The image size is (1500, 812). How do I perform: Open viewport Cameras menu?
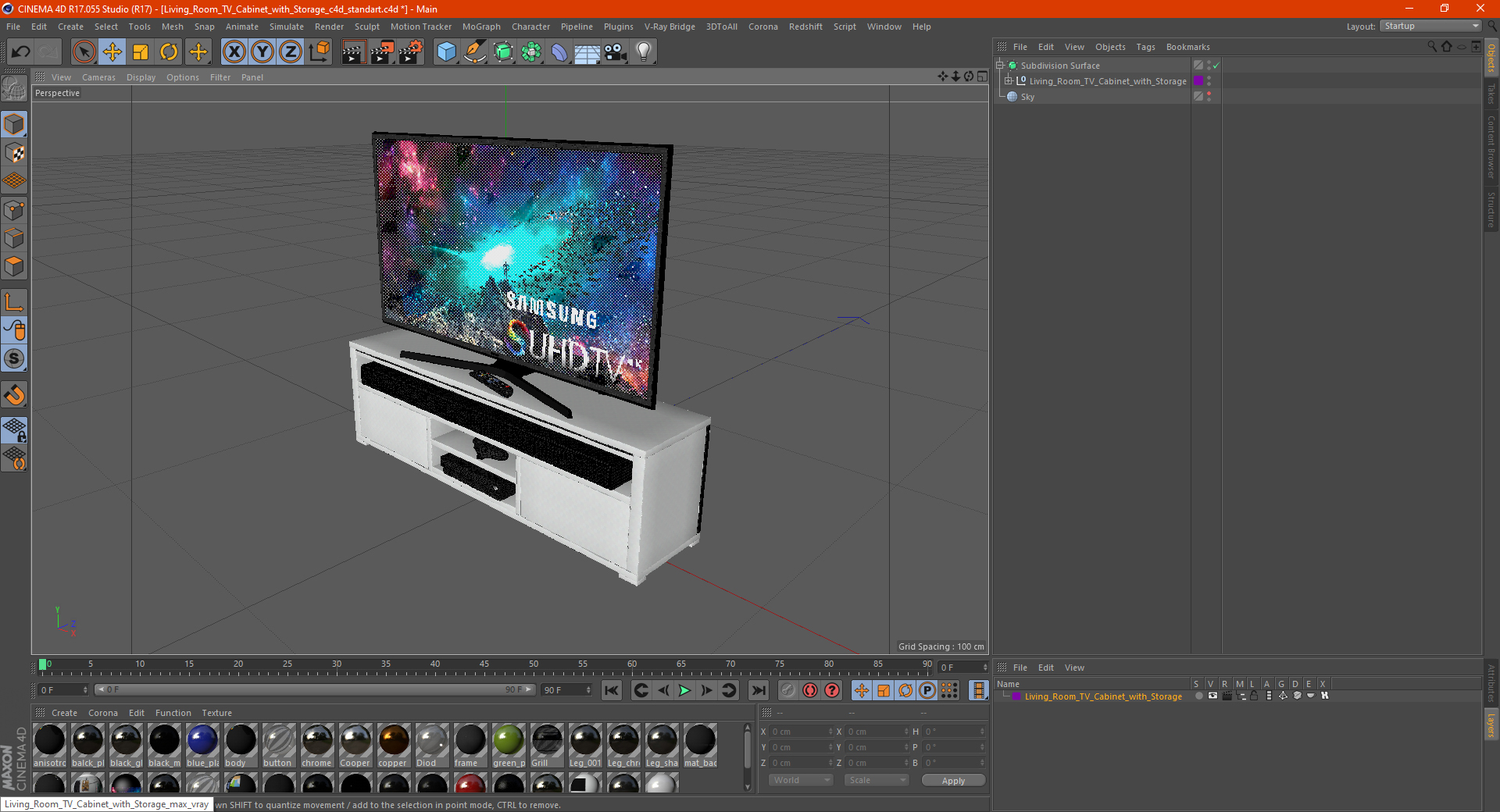pyautogui.click(x=98, y=77)
